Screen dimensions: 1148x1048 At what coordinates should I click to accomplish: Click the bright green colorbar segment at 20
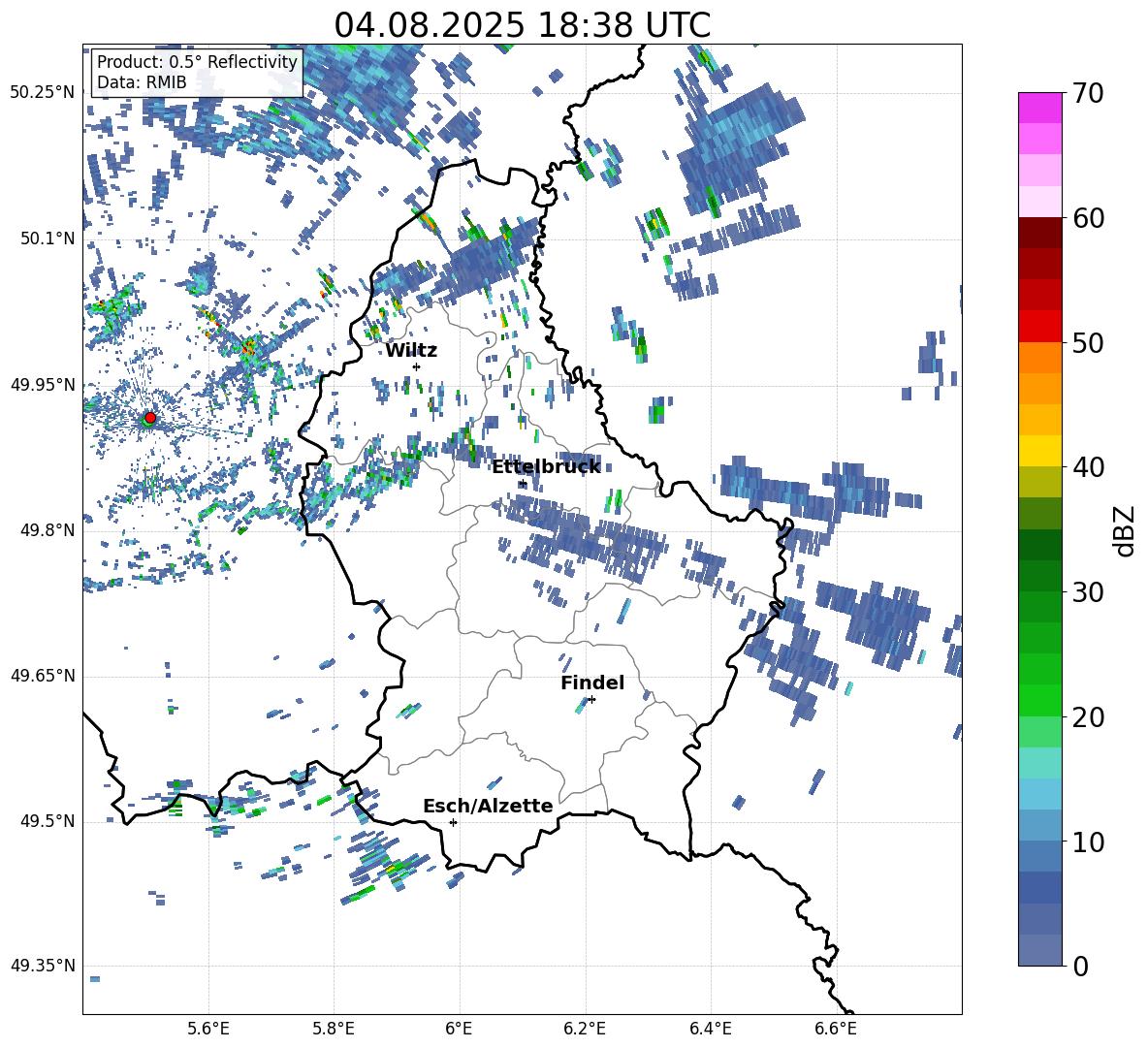pyautogui.click(x=1040, y=700)
